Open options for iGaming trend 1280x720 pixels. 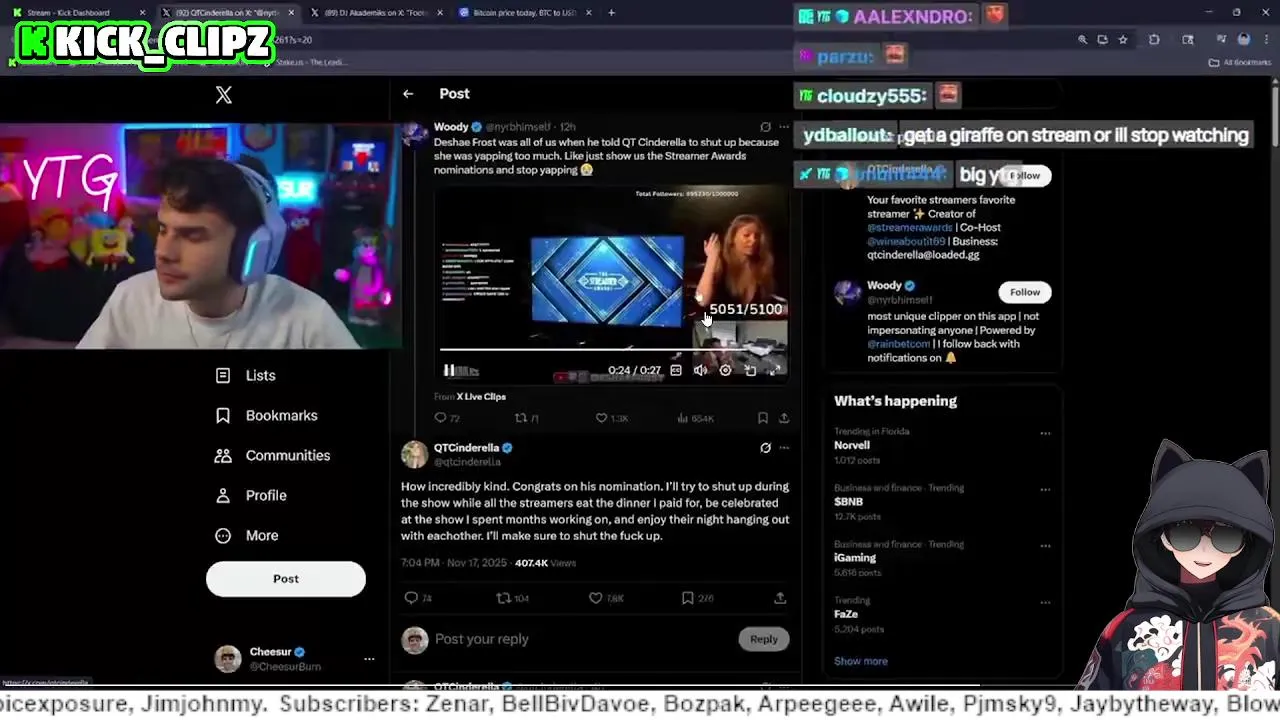pyautogui.click(x=1045, y=546)
